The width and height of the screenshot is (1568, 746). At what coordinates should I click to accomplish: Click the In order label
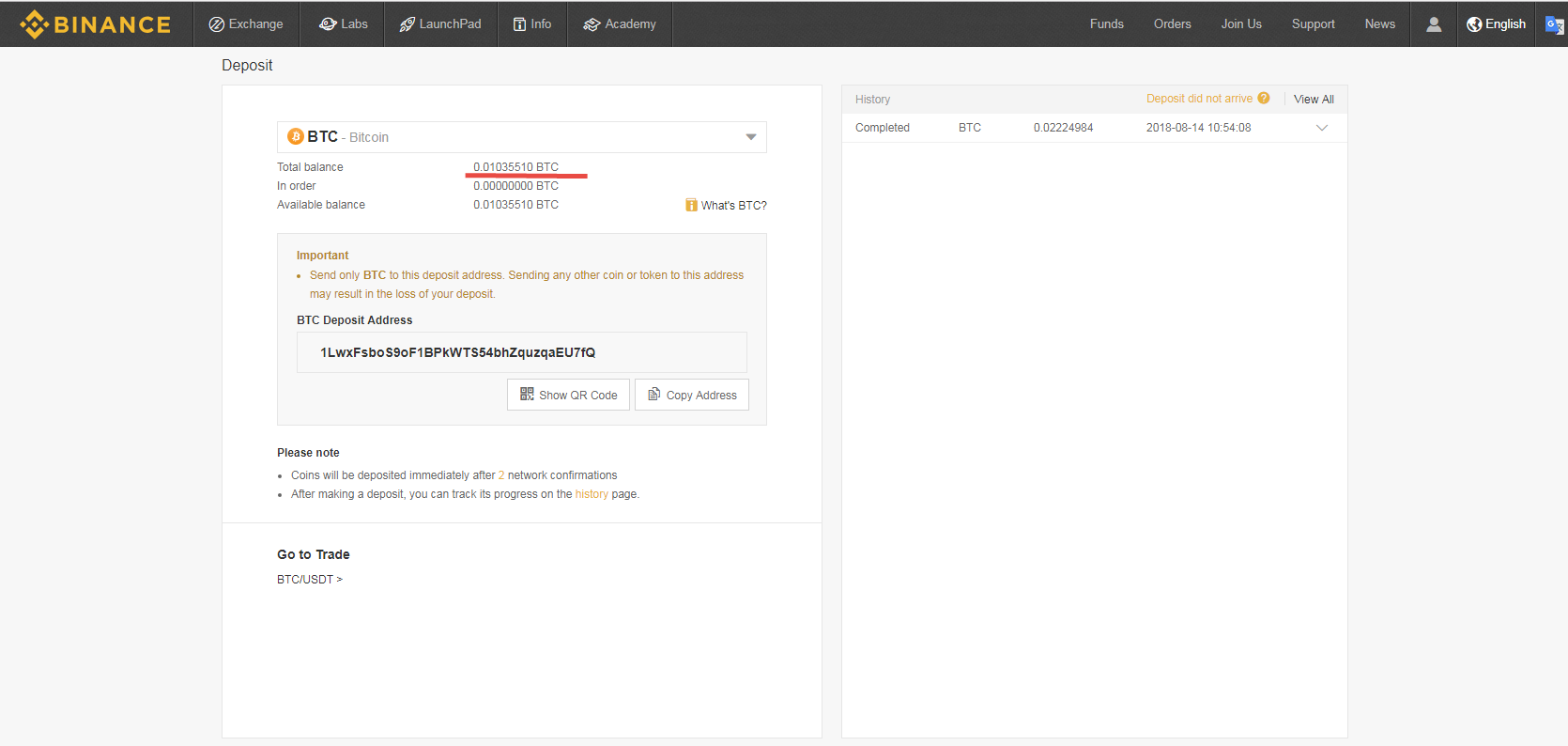click(x=297, y=186)
